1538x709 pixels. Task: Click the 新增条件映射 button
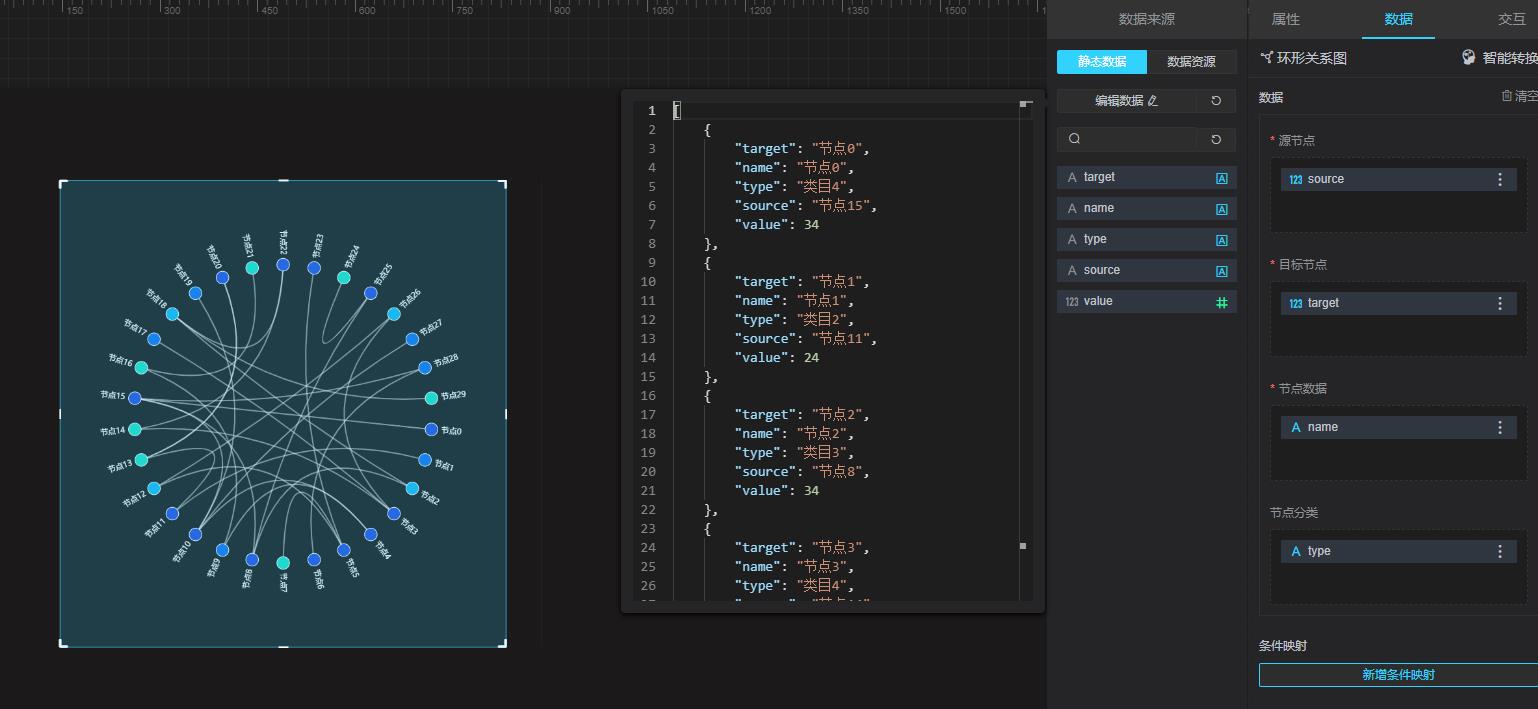click(1398, 675)
